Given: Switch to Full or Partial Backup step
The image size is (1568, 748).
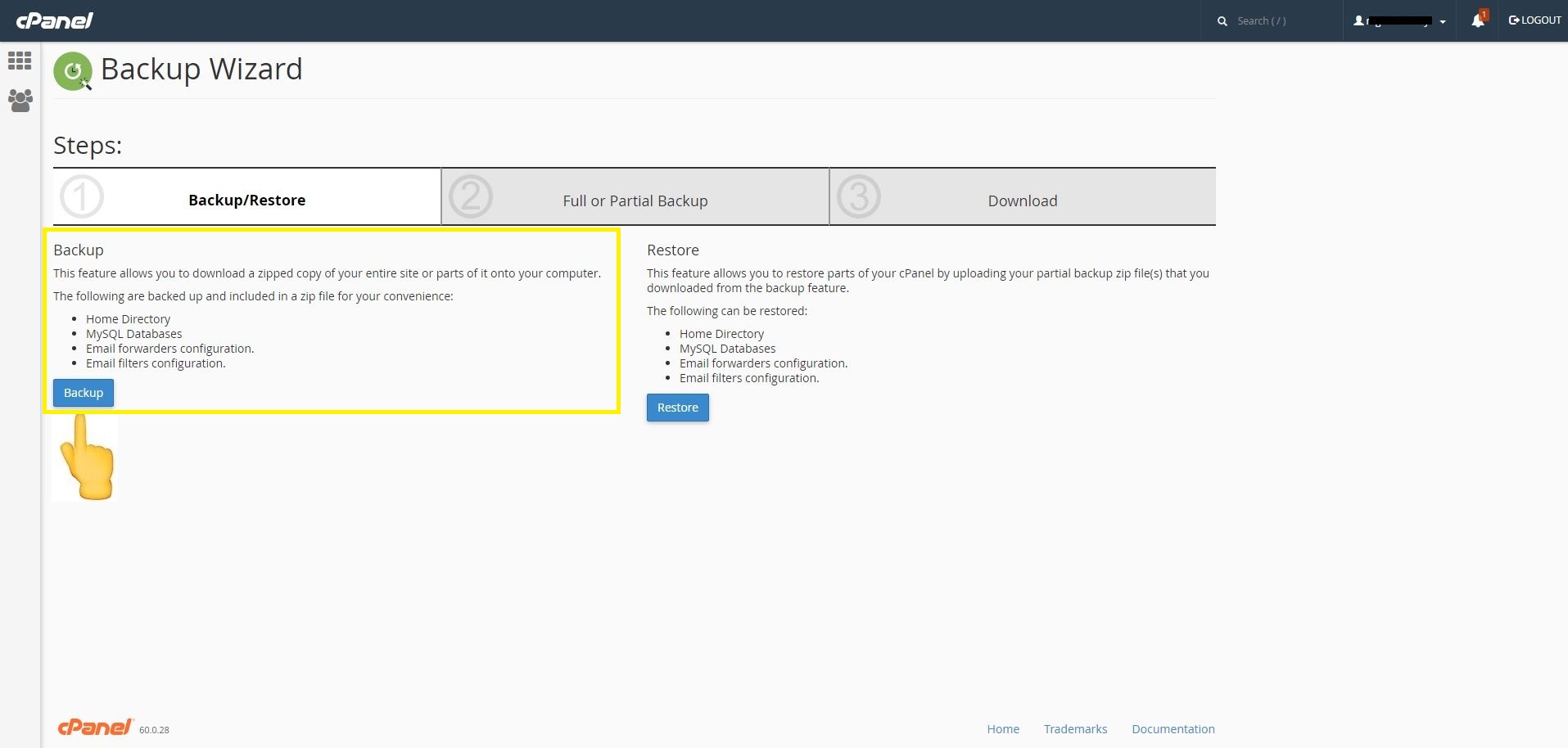Looking at the screenshot, I should [635, 201].
